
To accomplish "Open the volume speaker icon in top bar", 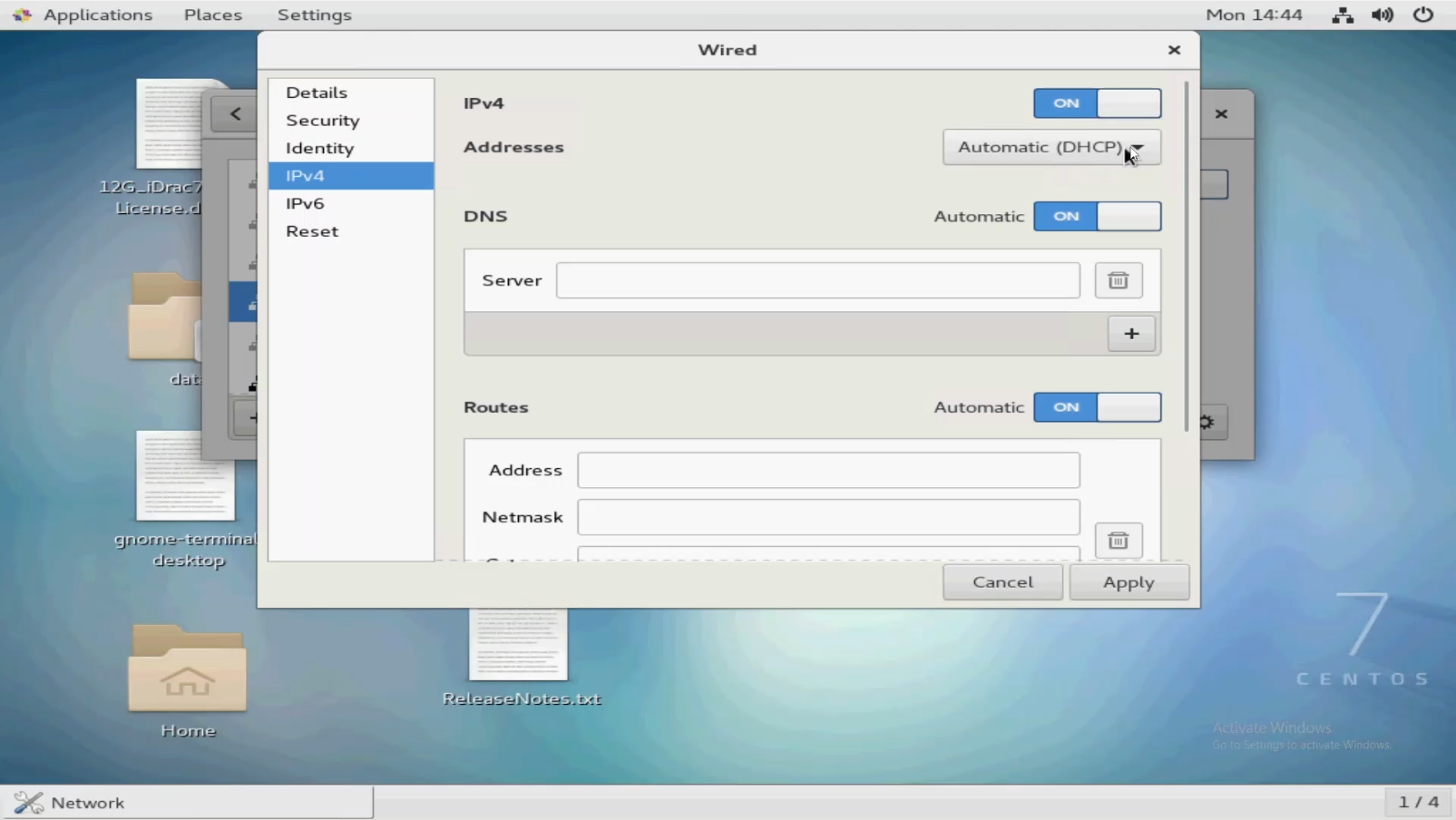I will 1382,15.
